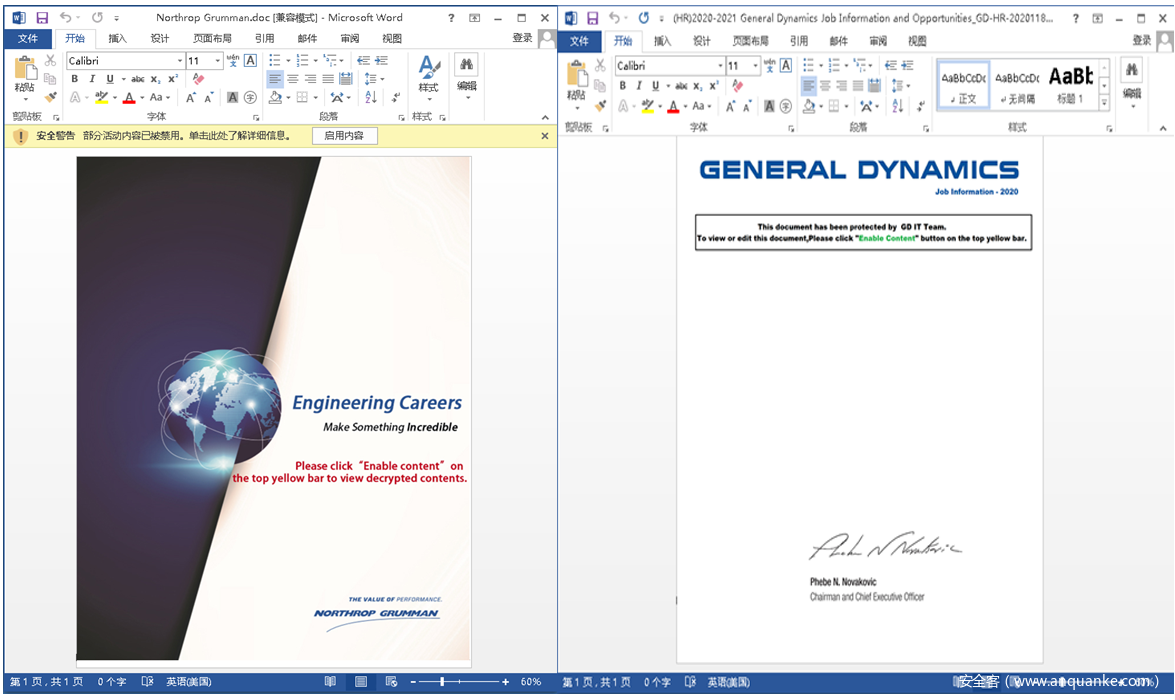Viewport: 1175px width, 700px height.
Task: Toggle Italic in the General Dynamics window
Action: pyautogui.click(x=639, y=86)
